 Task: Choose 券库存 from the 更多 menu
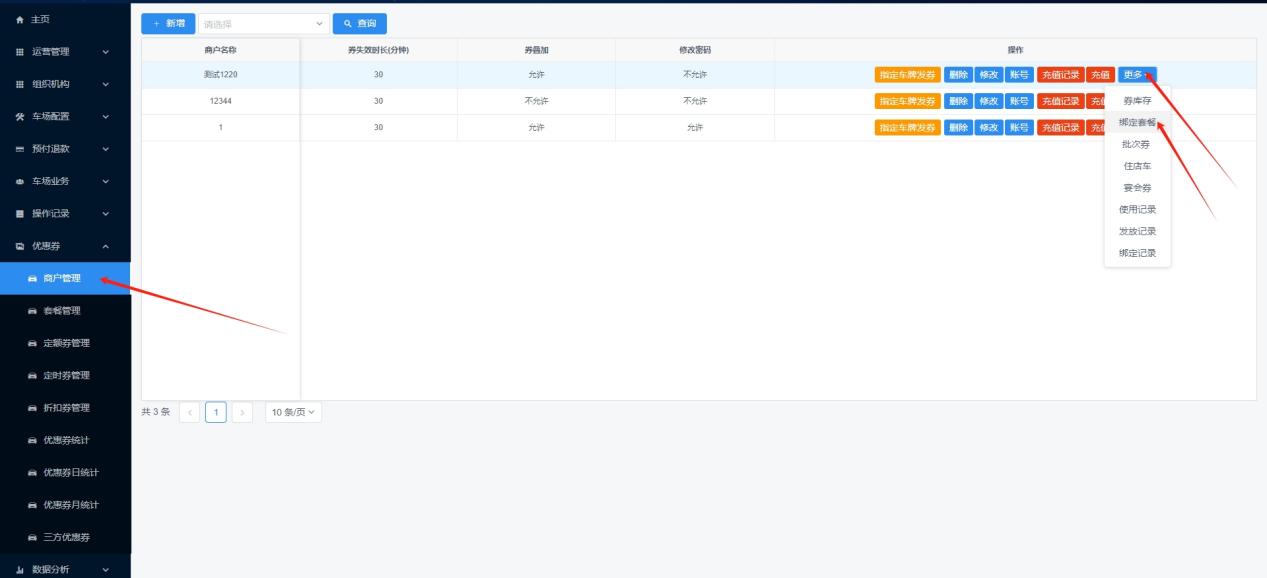(1137, 101)
